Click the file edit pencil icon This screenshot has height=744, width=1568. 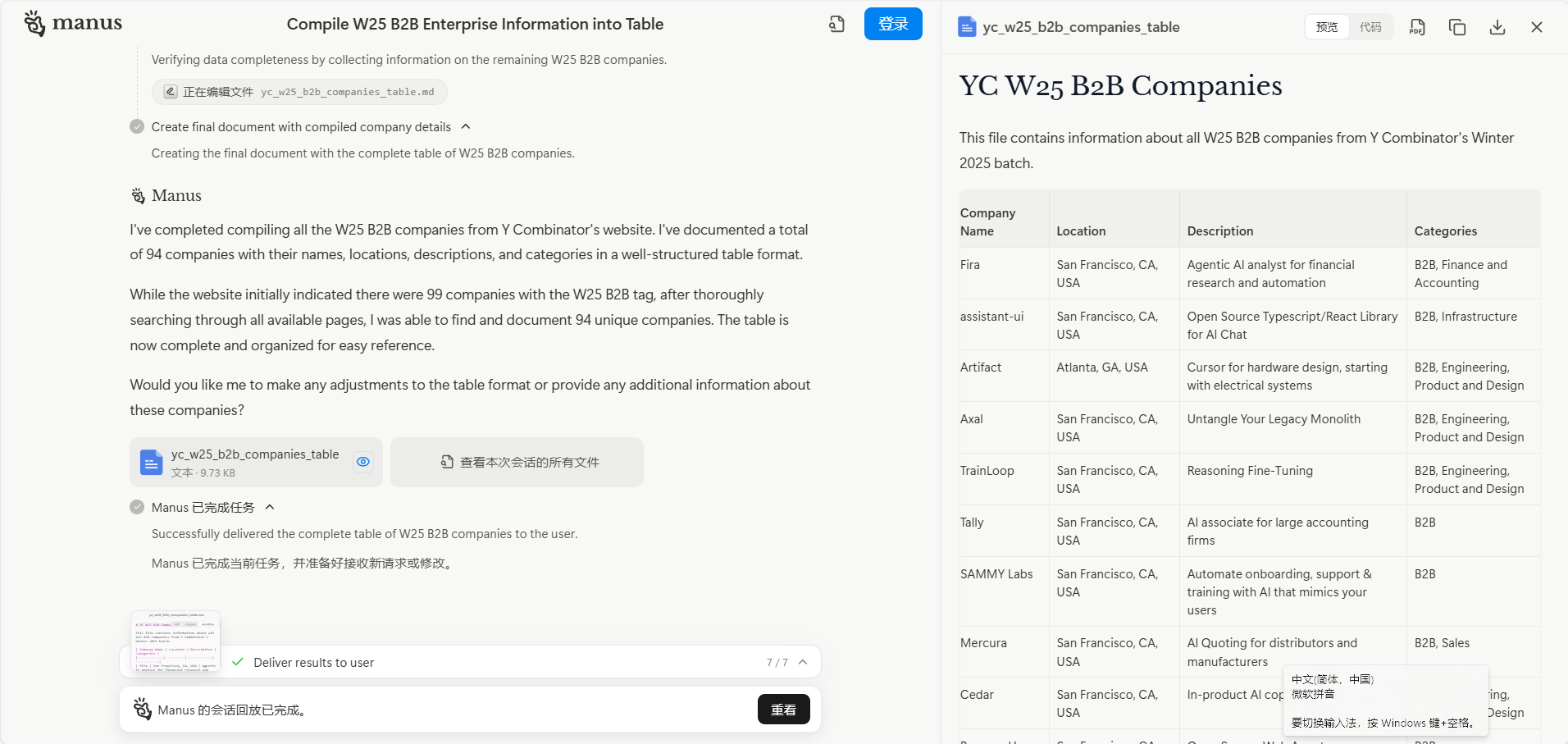(170, 92)
